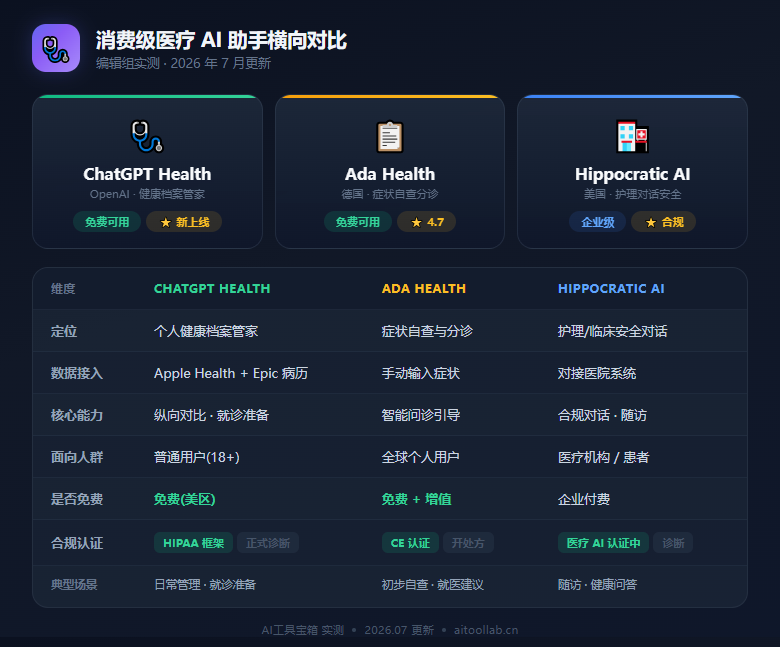This screenshot has height=647, width=780.
Task: Click the hospital icon on Hippocratic AI card
Action: point(632,136)
